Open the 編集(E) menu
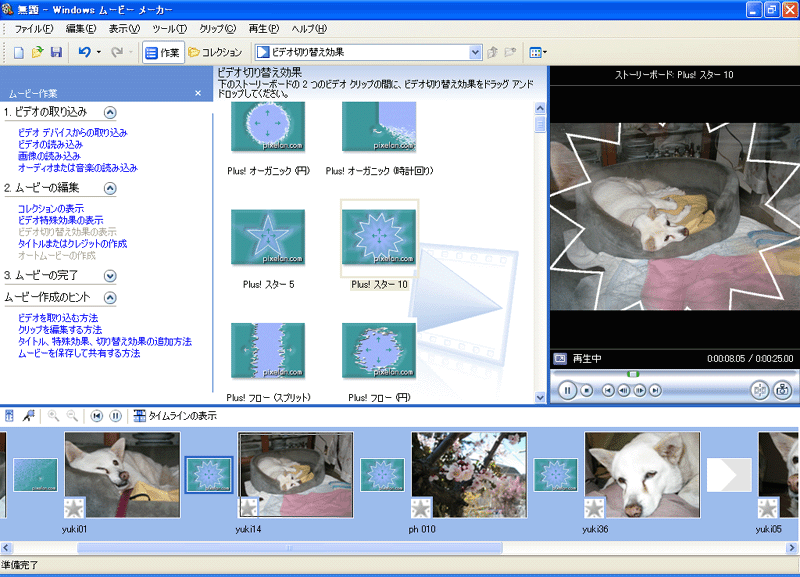The height and width of the screenshot is (577, 800). tap(81, 29)
